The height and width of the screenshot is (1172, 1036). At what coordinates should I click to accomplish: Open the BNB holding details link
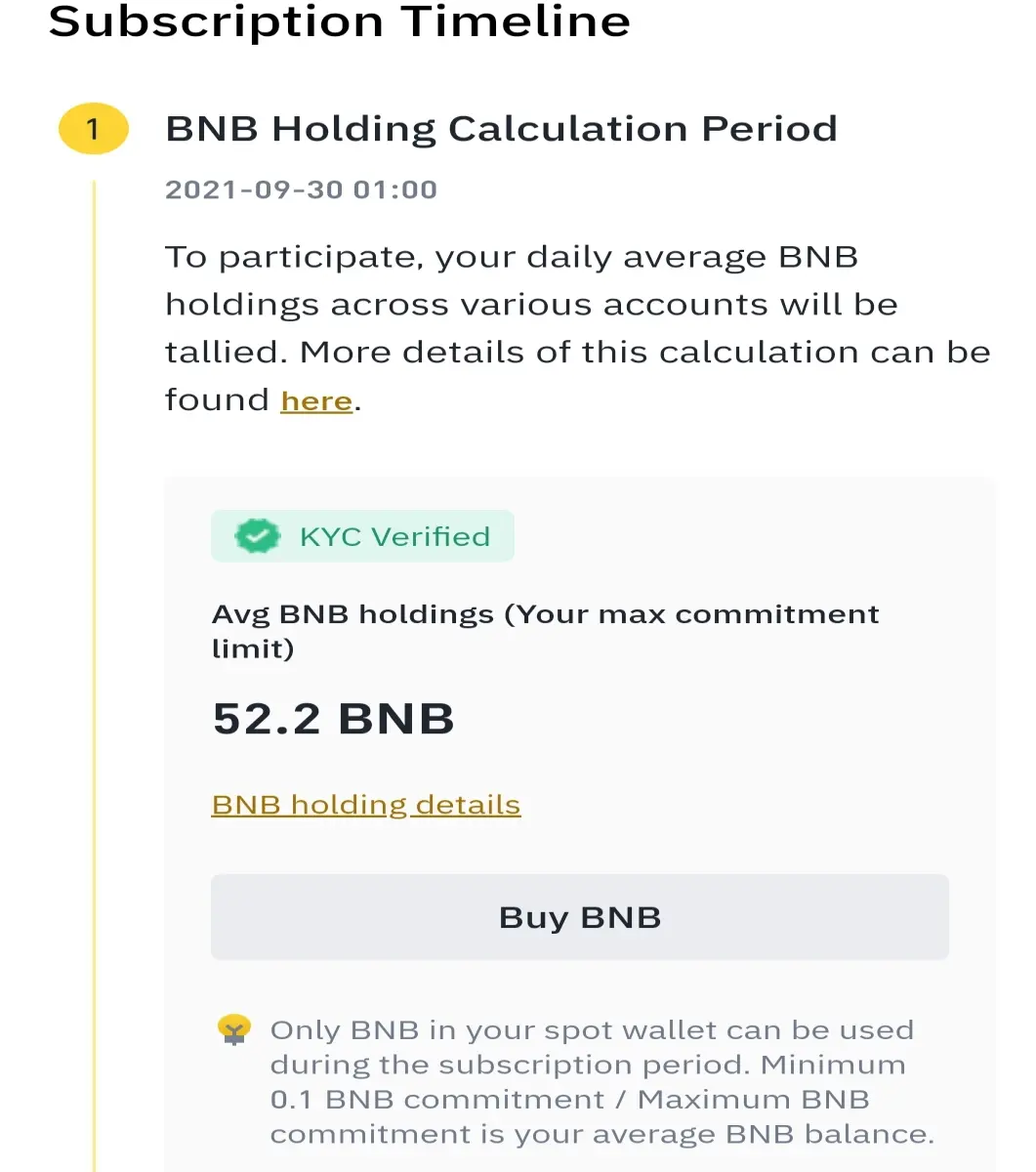pyautogui.click(x=366, y=805)
